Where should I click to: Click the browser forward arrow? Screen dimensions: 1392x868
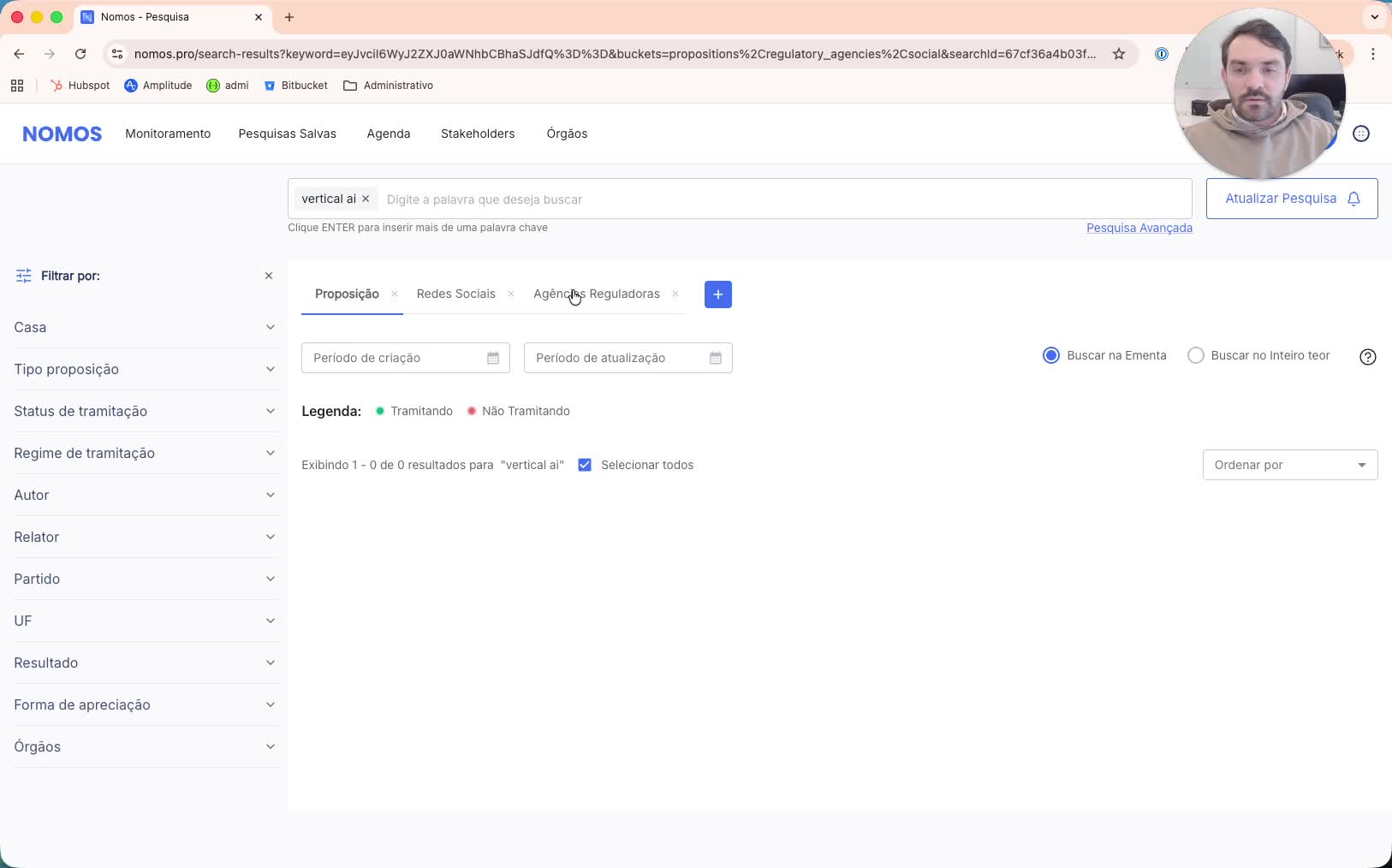[x=50, y=54]
